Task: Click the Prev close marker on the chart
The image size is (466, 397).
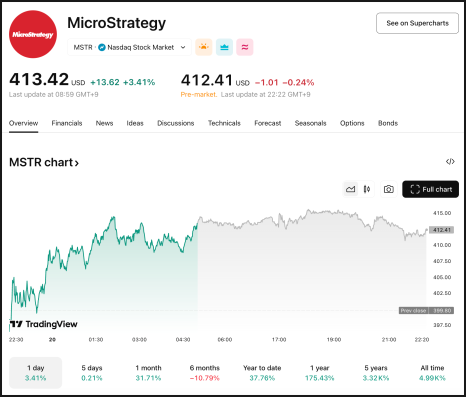Action: point(426,311)
